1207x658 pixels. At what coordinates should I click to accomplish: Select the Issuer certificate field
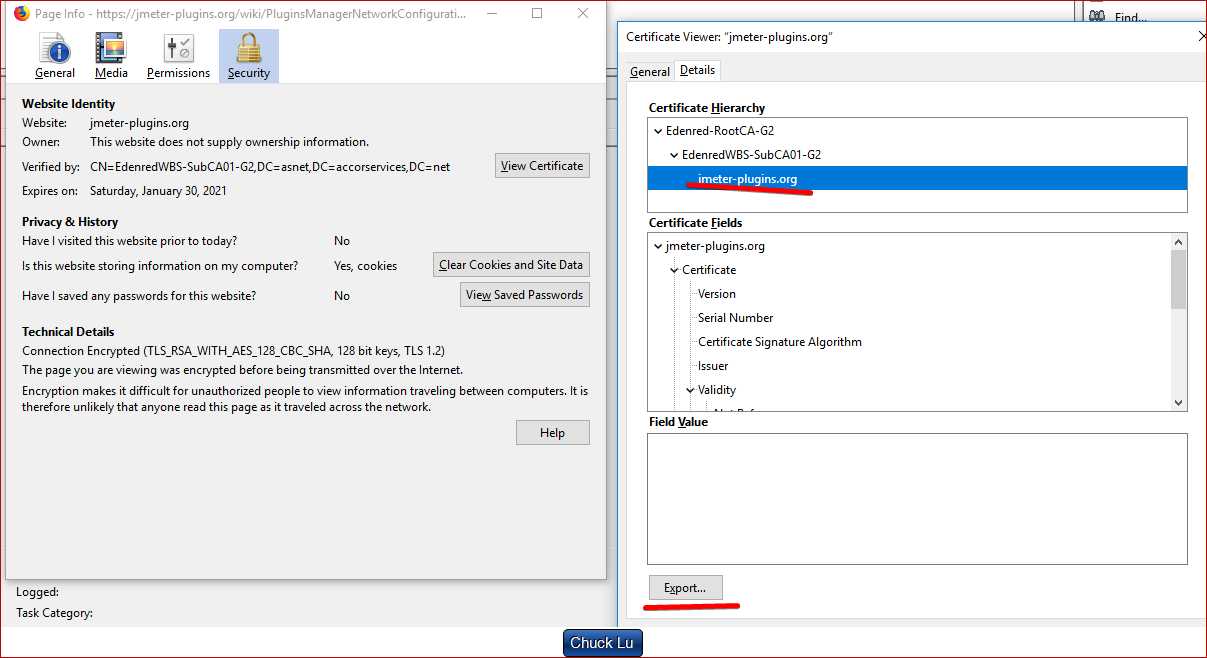[x=713, y=366]
